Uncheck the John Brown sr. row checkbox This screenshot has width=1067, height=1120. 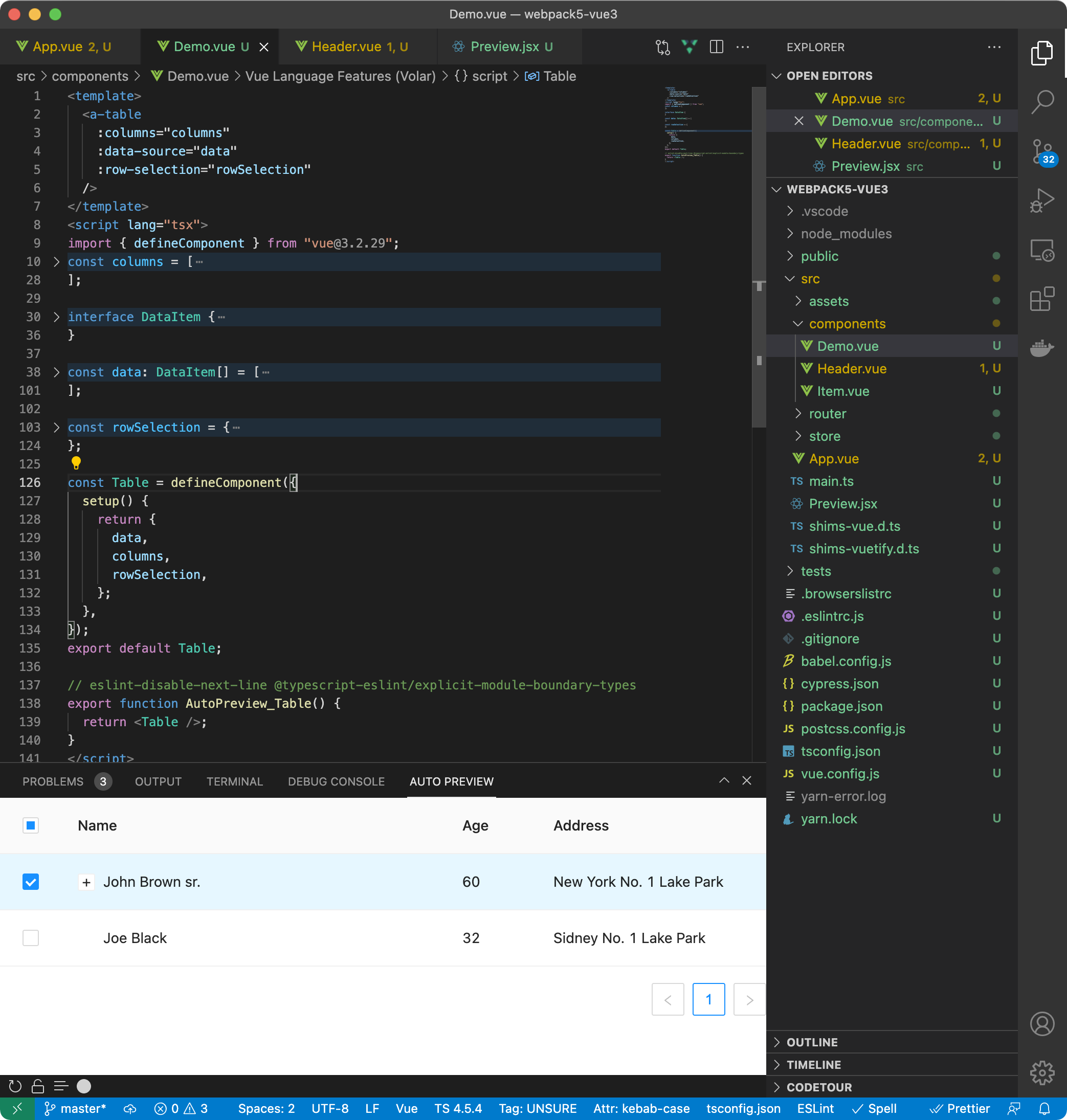(31, 882)
